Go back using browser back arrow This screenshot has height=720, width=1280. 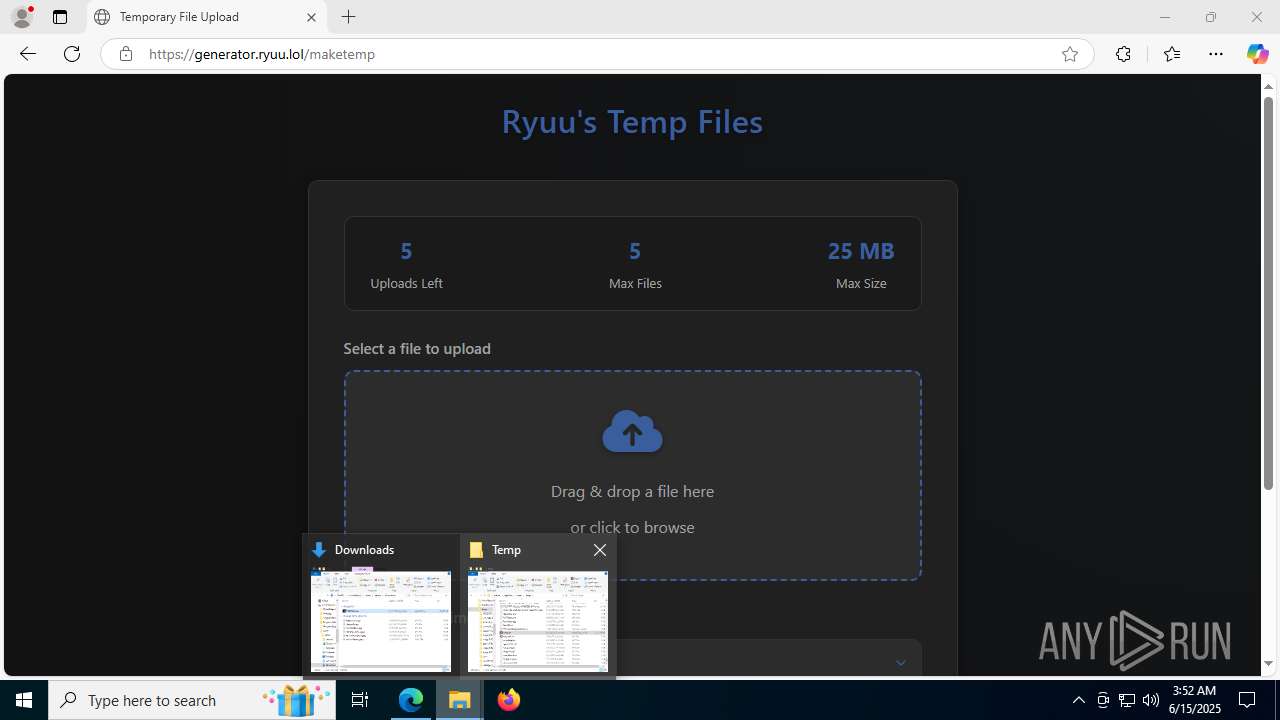click(x=27, y=54)
